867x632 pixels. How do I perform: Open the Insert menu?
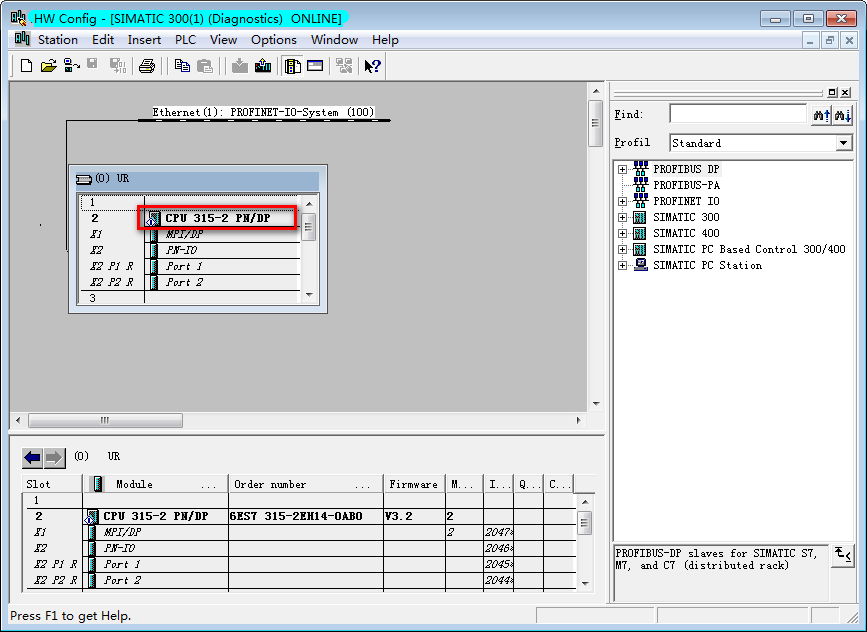pyautogui.click(x=144, y=40)
